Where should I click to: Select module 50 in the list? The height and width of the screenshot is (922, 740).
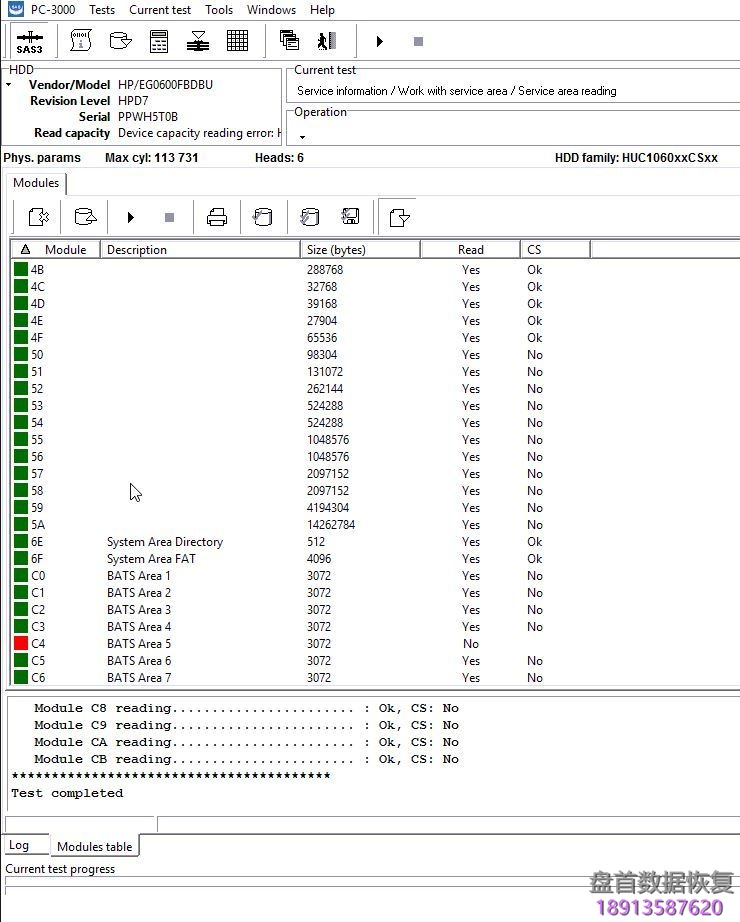(x=300, y=355)
